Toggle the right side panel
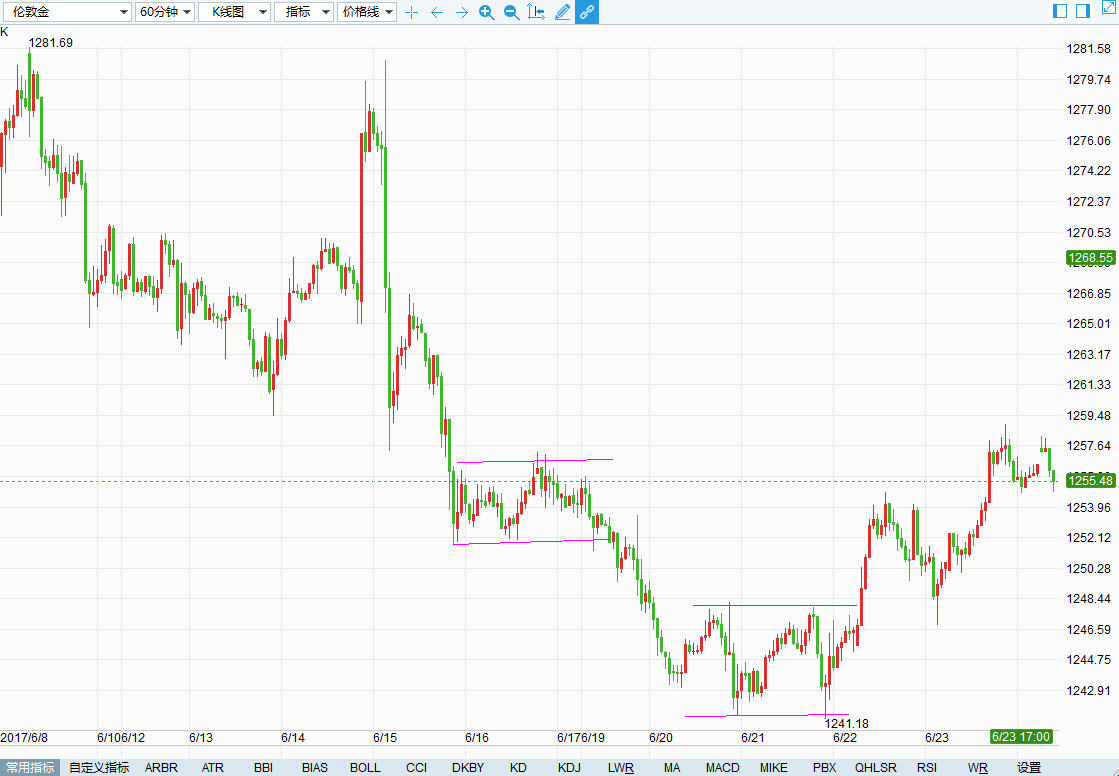 click(x=1083, y=11)
